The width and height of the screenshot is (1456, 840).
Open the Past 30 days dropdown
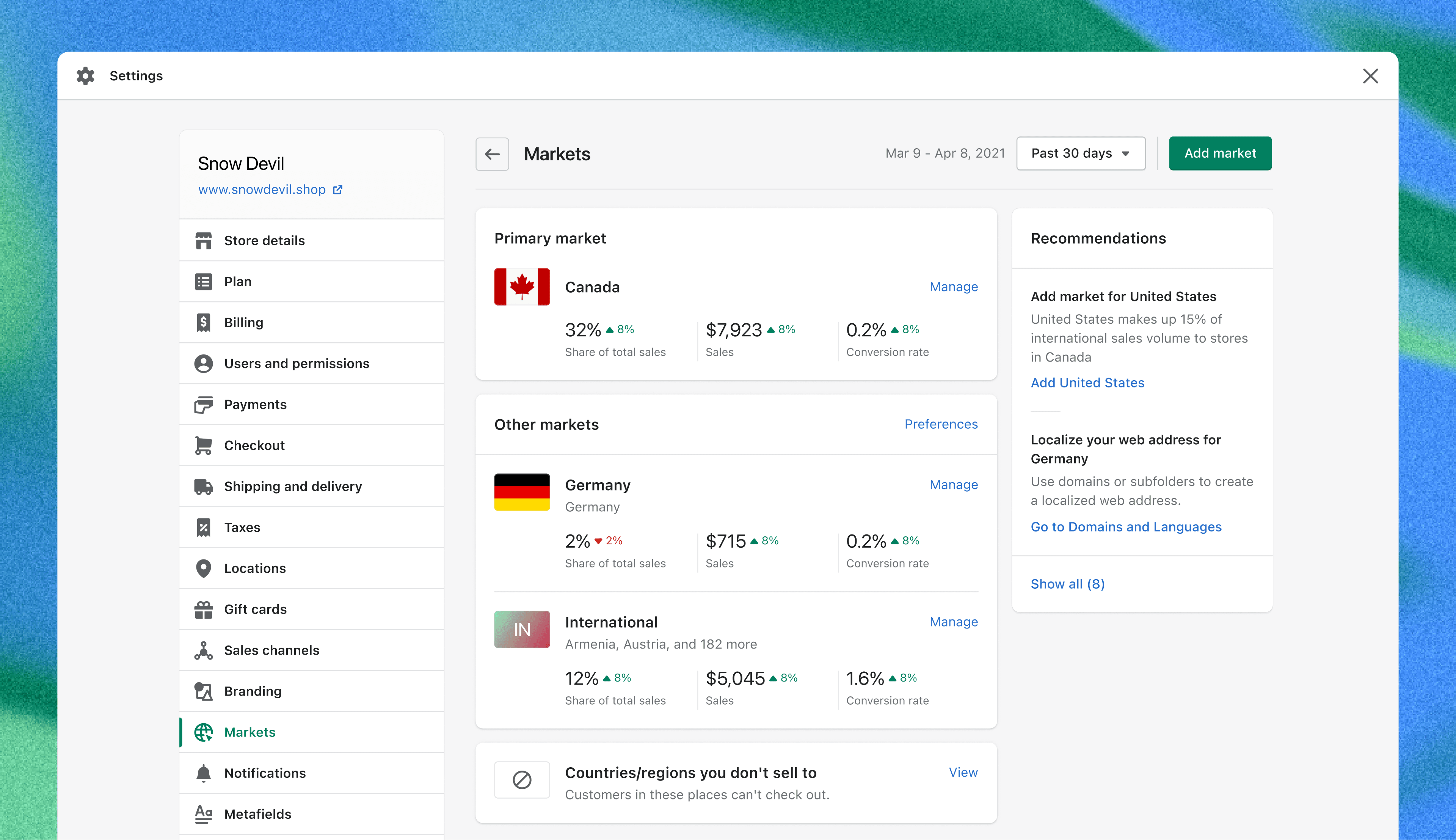(1081, 154)
